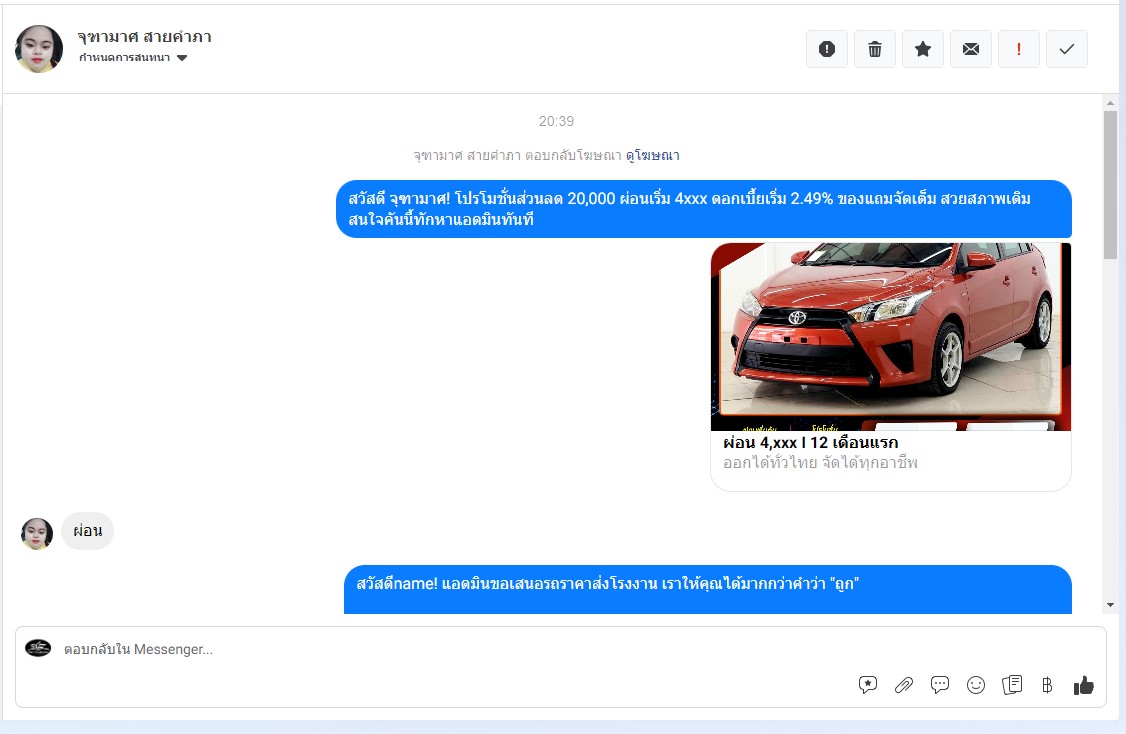Click customer message bubble ผ่อน
Viewport: 1126px width, 734px height.
pyautogui.click(x=88, y=531)
